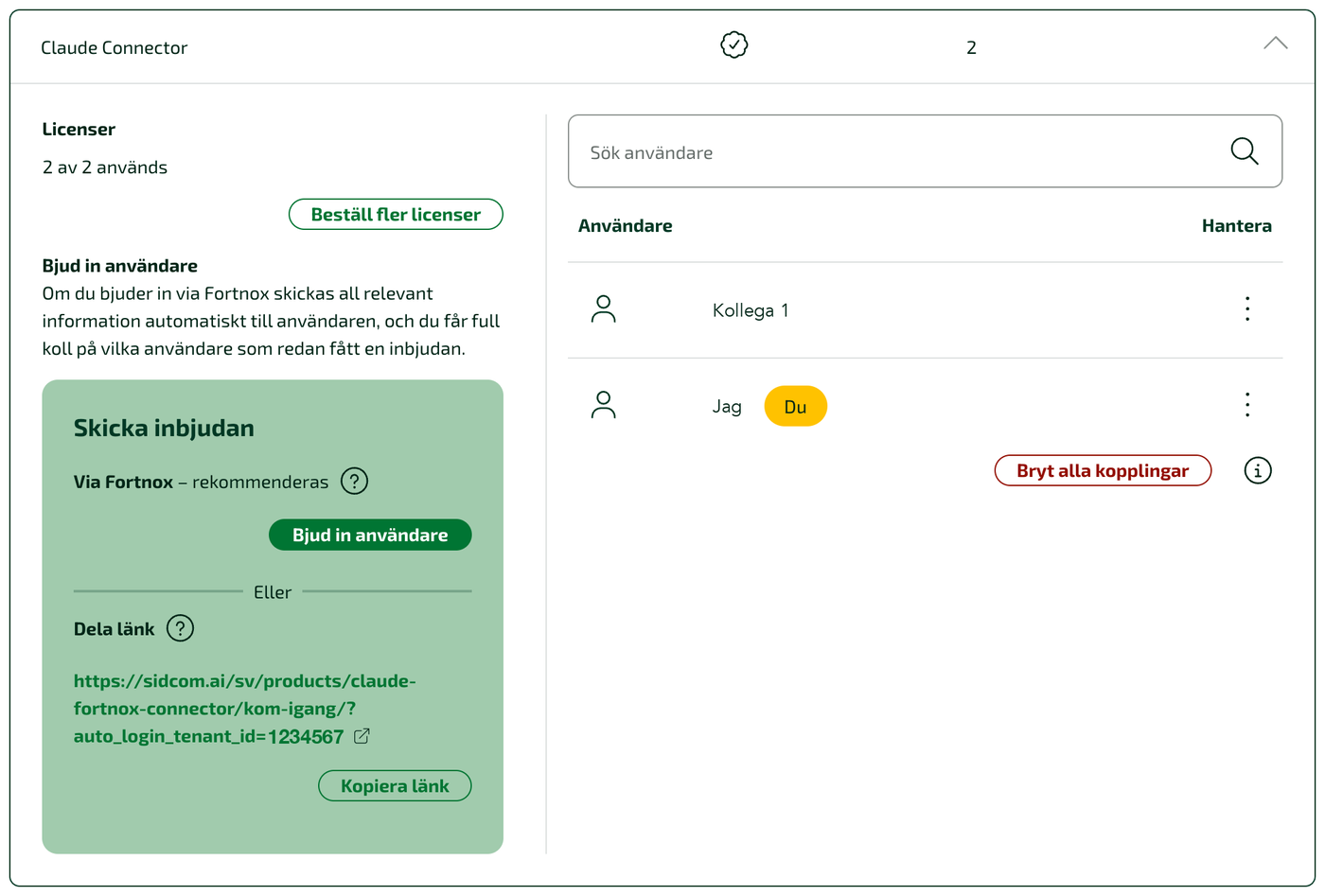Click the license count number 2 in header
1325x896 pixels.
click(971, 47)
